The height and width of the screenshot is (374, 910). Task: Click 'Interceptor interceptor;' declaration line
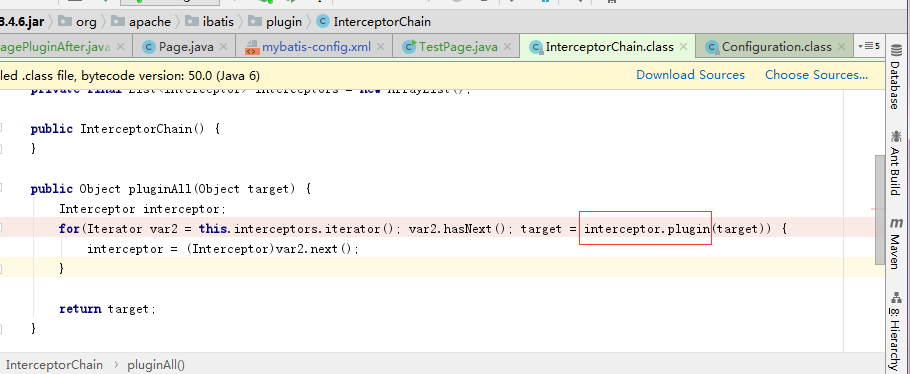(x=143, y=209)
